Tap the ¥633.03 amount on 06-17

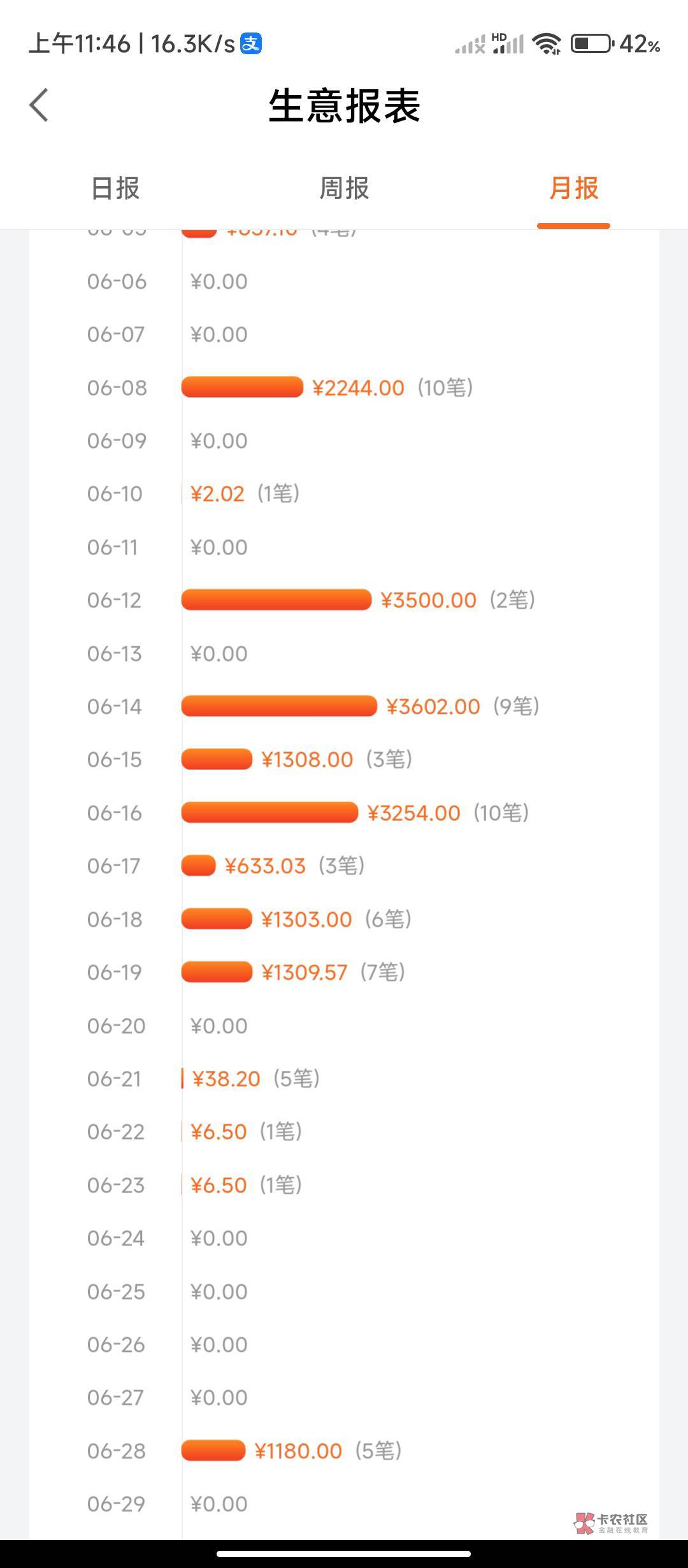pos(265,866)
